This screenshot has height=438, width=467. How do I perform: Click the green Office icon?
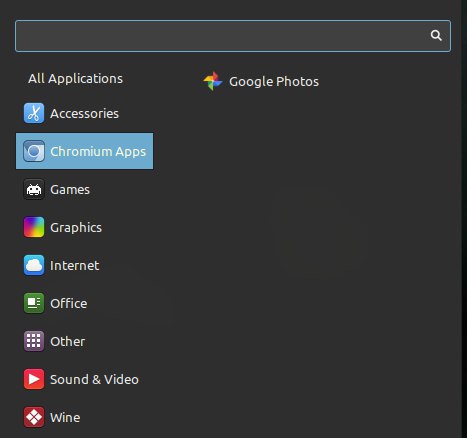tap(34, 303)
